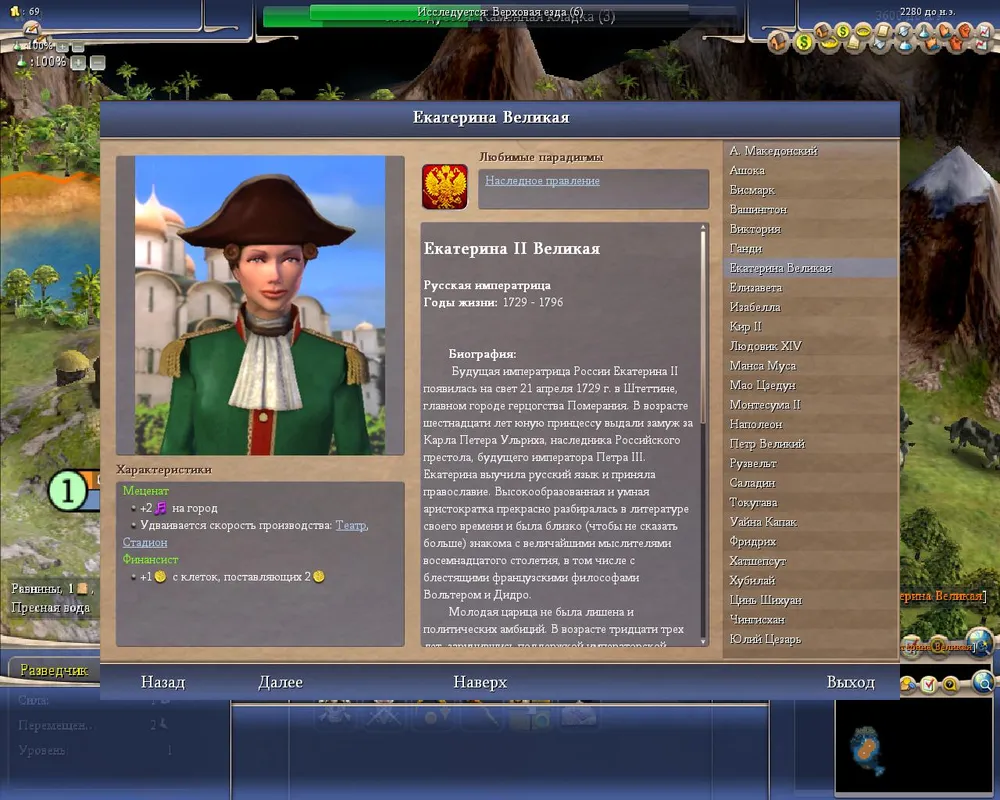The image size is (1000, 800).
Task: Select Наполеон in the leader list
Action: coord(810,424)
